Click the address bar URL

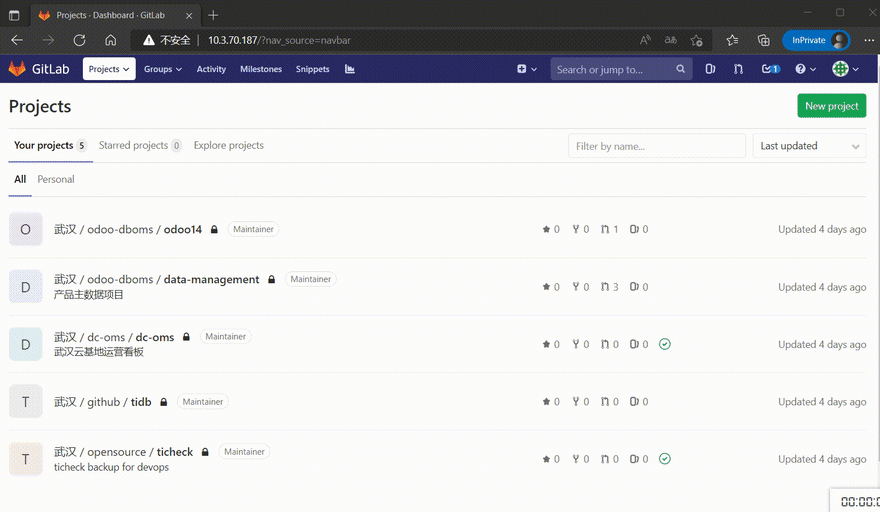point(279,40)
